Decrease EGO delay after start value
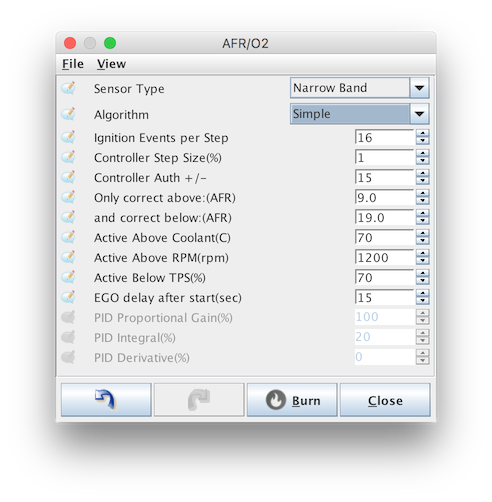Image resolution: width=492 pixels, height=502 pixels. tap(422, 301)
